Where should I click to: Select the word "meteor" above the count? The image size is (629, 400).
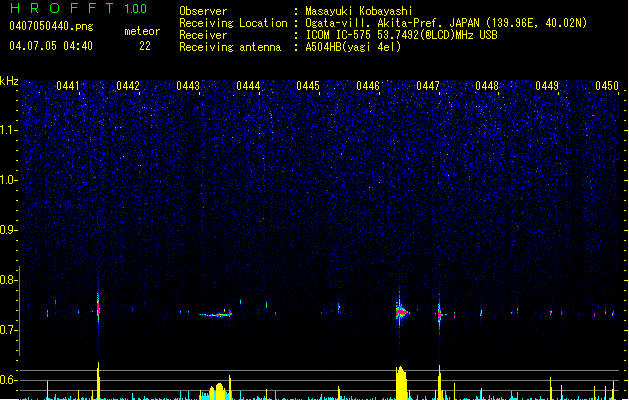[142, 31]
